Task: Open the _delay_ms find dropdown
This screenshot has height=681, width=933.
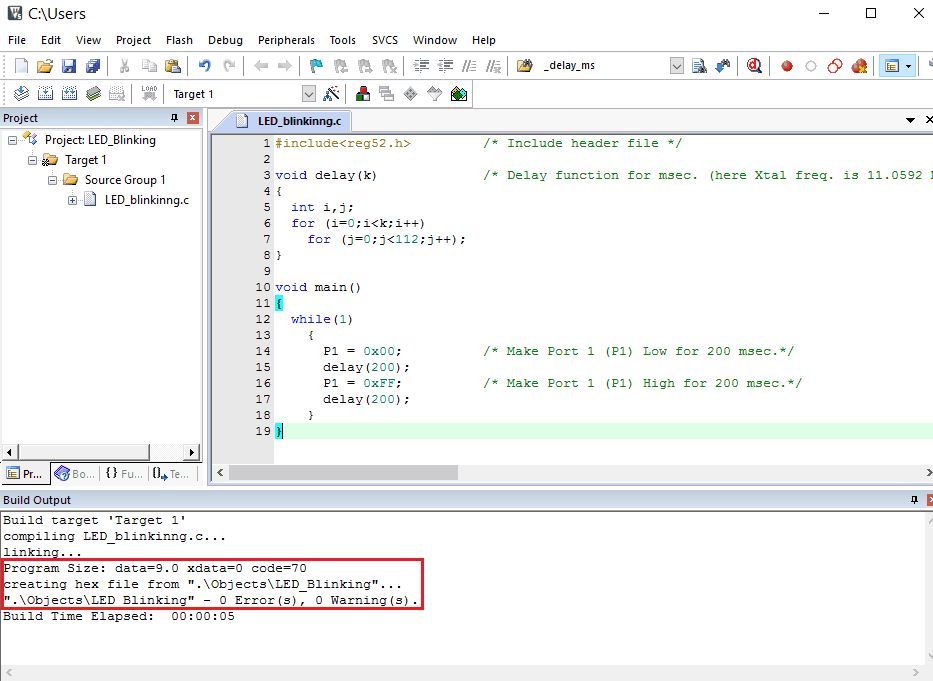Action: [676, 66]
